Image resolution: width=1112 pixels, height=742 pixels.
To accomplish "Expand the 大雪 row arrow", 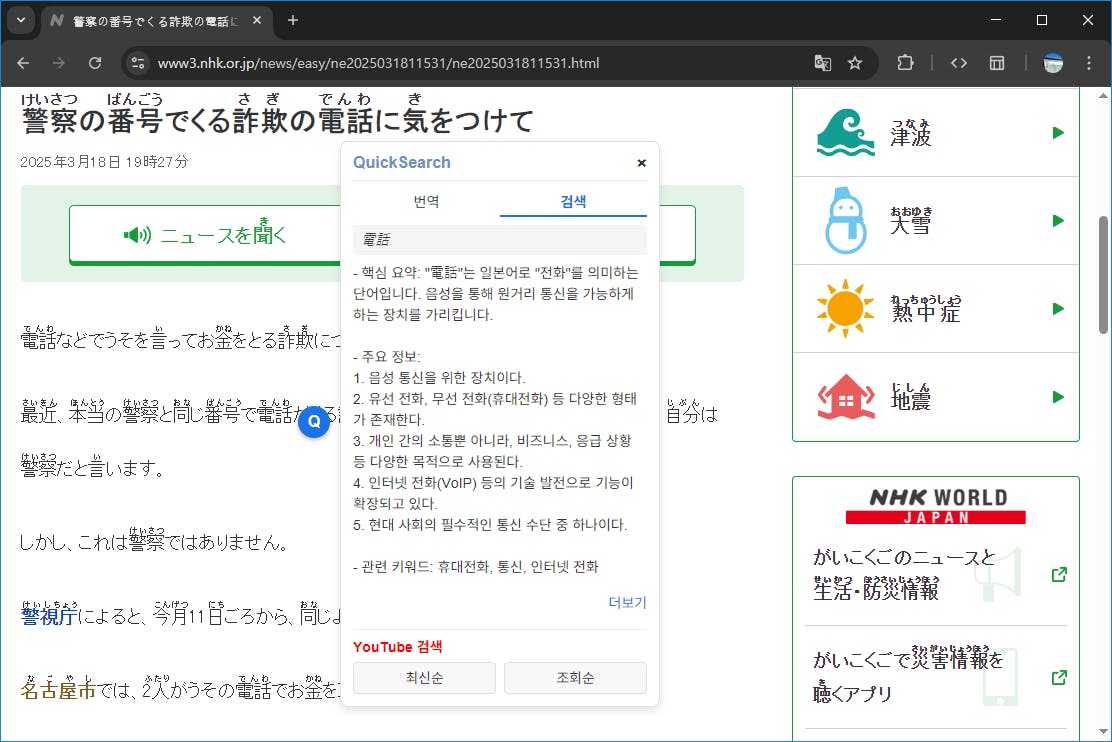I will pos(1058,221).
